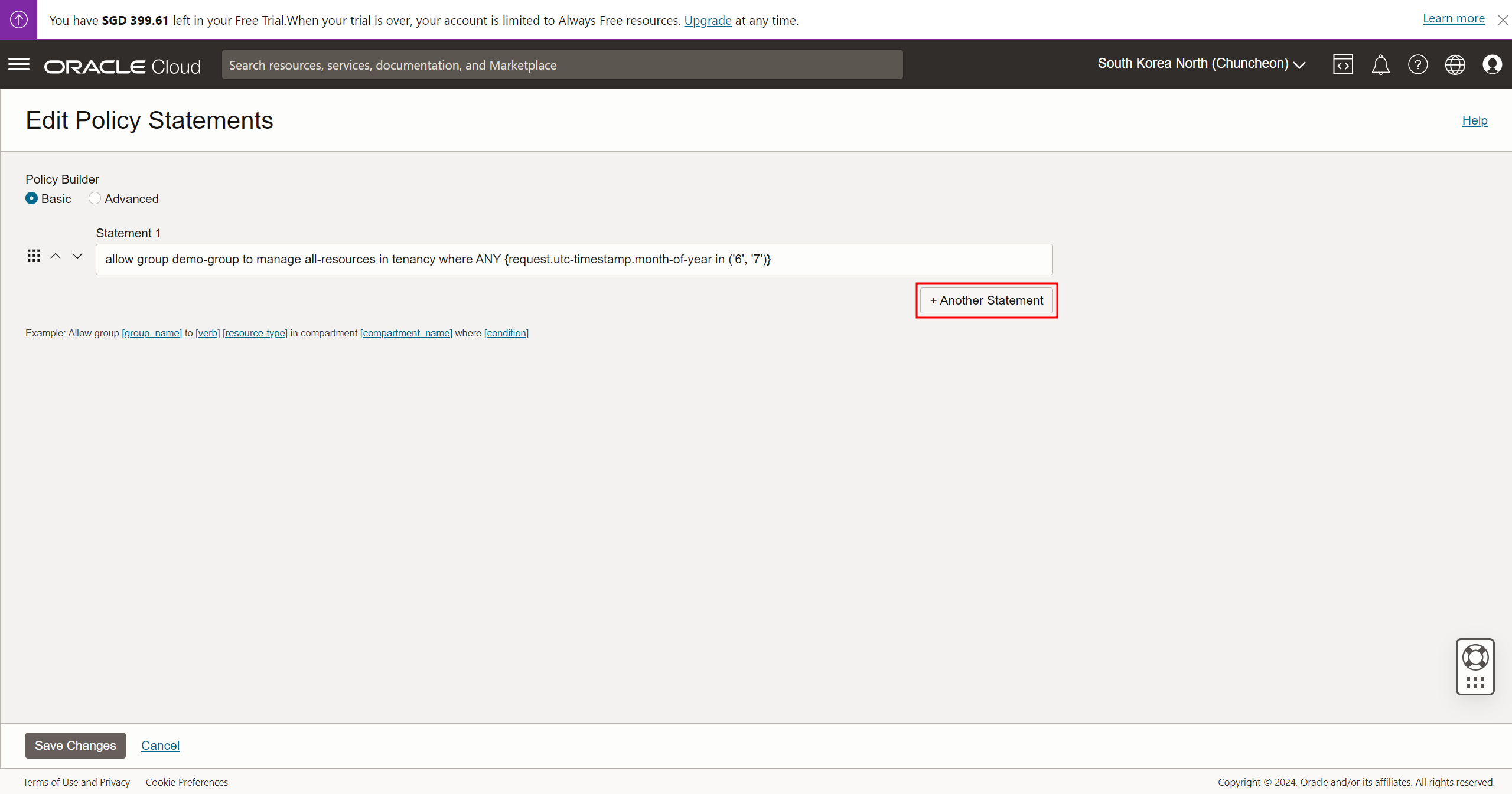Click the drag handle for Statement 1
Viewport: 1512px width, 794px height.
34,256
